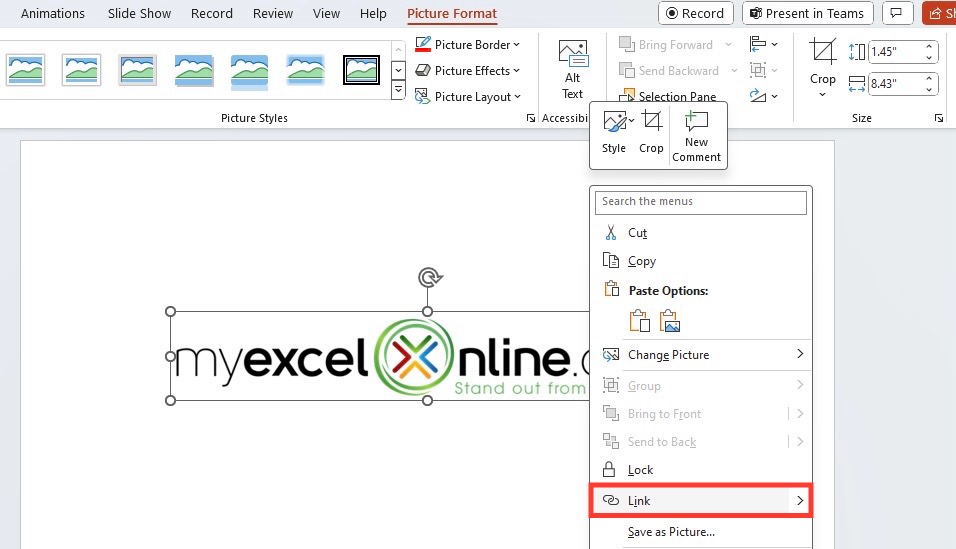
Task: Edit the shape height field 1.45"
Action: pyautogui.click(x=896, y=51)
